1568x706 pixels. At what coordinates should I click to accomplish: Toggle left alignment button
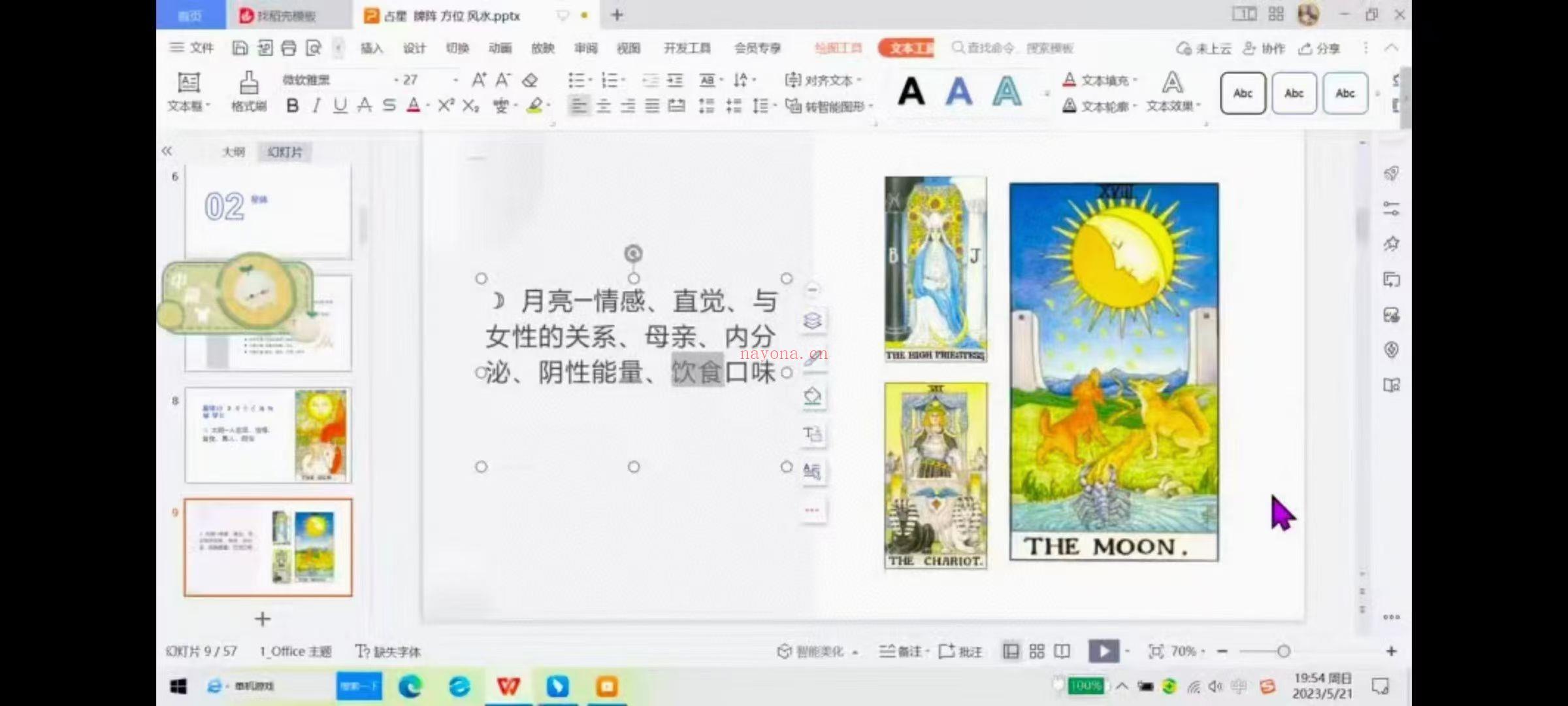pos(578,105)
